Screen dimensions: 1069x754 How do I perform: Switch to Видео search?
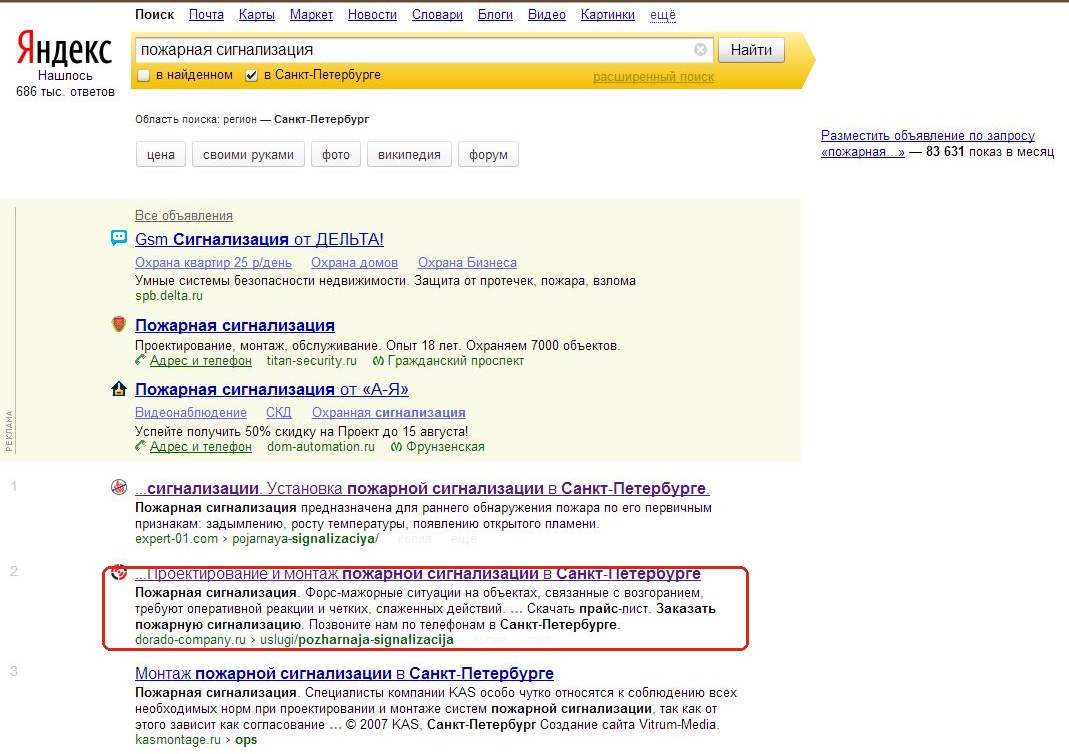tap(547, 15)
